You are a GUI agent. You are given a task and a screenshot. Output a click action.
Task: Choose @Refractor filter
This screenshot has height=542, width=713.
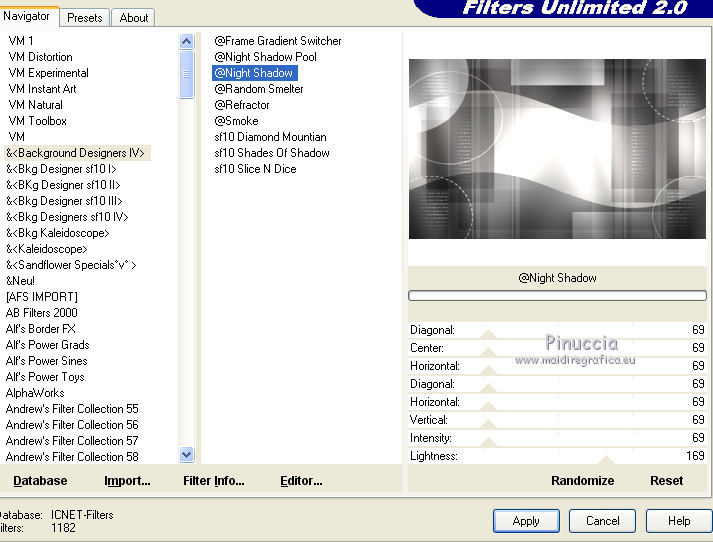click(x=242, y=105)
